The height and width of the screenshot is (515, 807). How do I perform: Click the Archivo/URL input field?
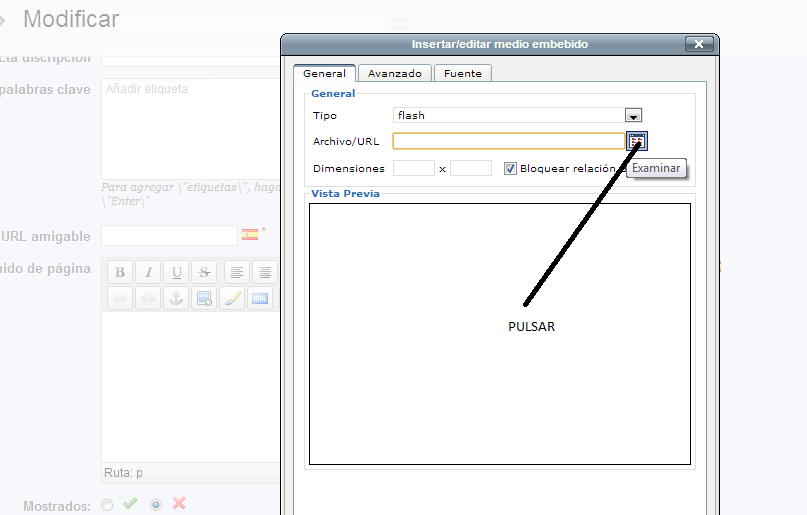tap(508, 141)
